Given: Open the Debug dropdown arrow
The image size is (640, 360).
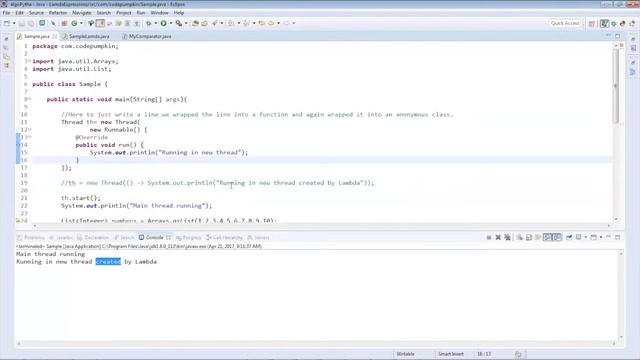Looking at the screenshot, I should pyautogui.click(x=156, y=23).
